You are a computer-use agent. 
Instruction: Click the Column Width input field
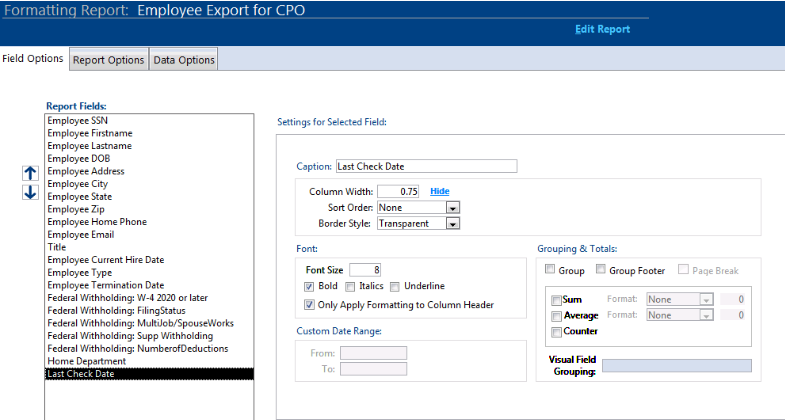399,191
